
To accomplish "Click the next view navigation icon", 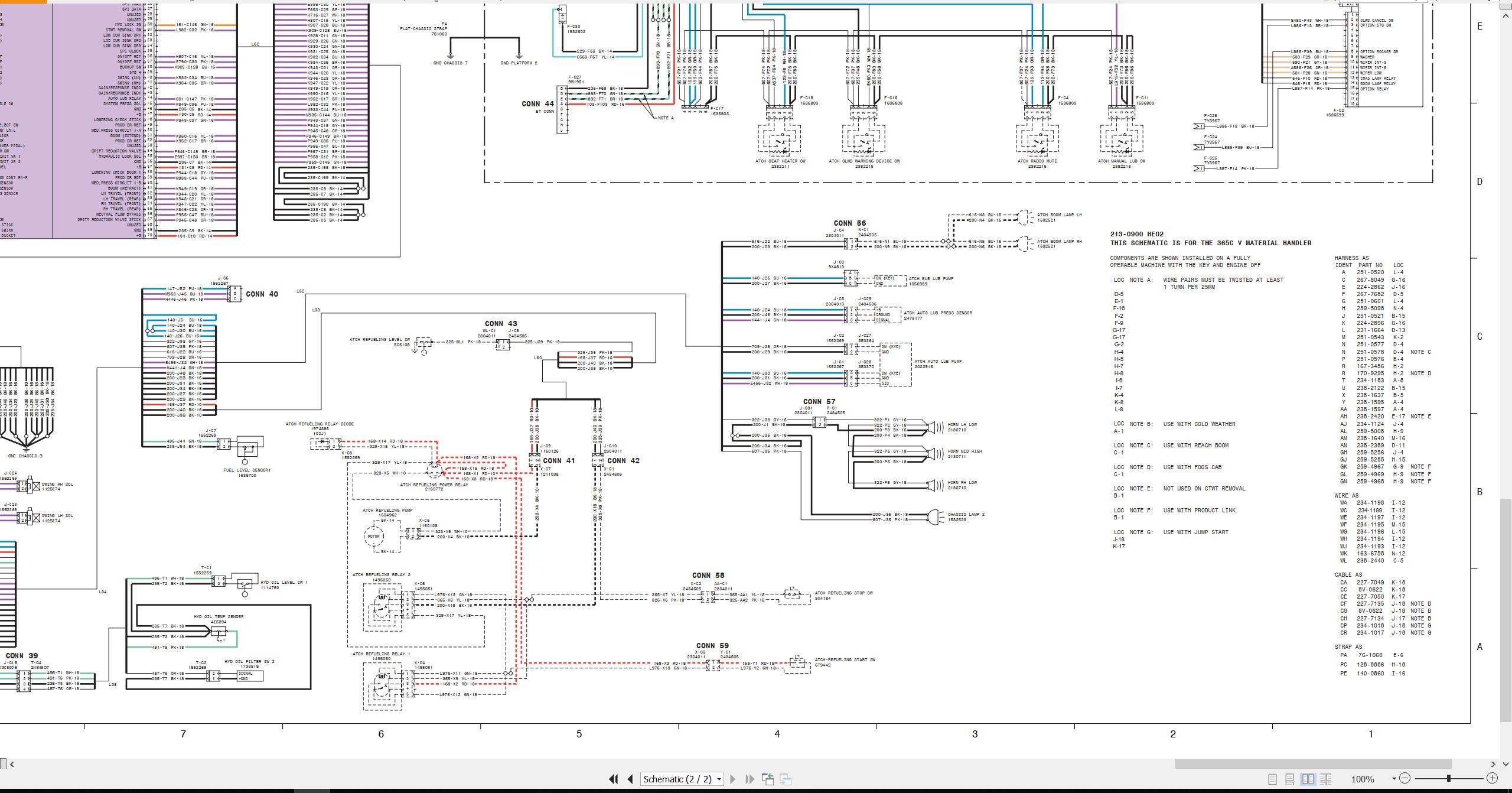I will coord(786,779).
